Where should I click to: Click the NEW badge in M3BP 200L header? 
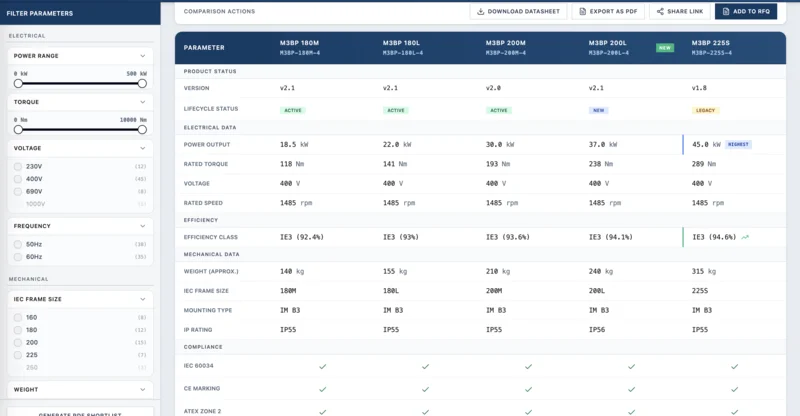[x=665, y=47]
